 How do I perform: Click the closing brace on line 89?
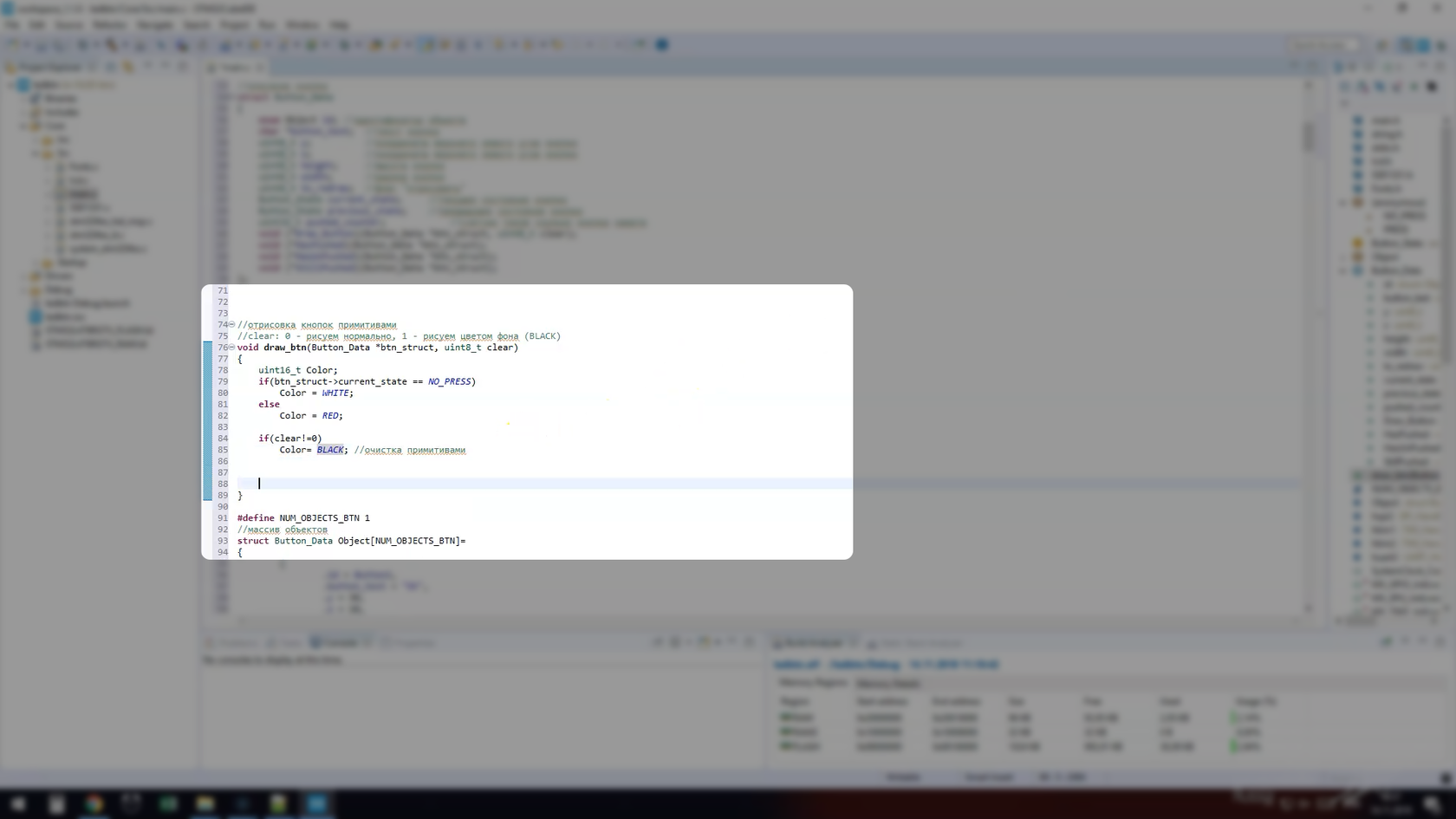(x=240, y=496)
